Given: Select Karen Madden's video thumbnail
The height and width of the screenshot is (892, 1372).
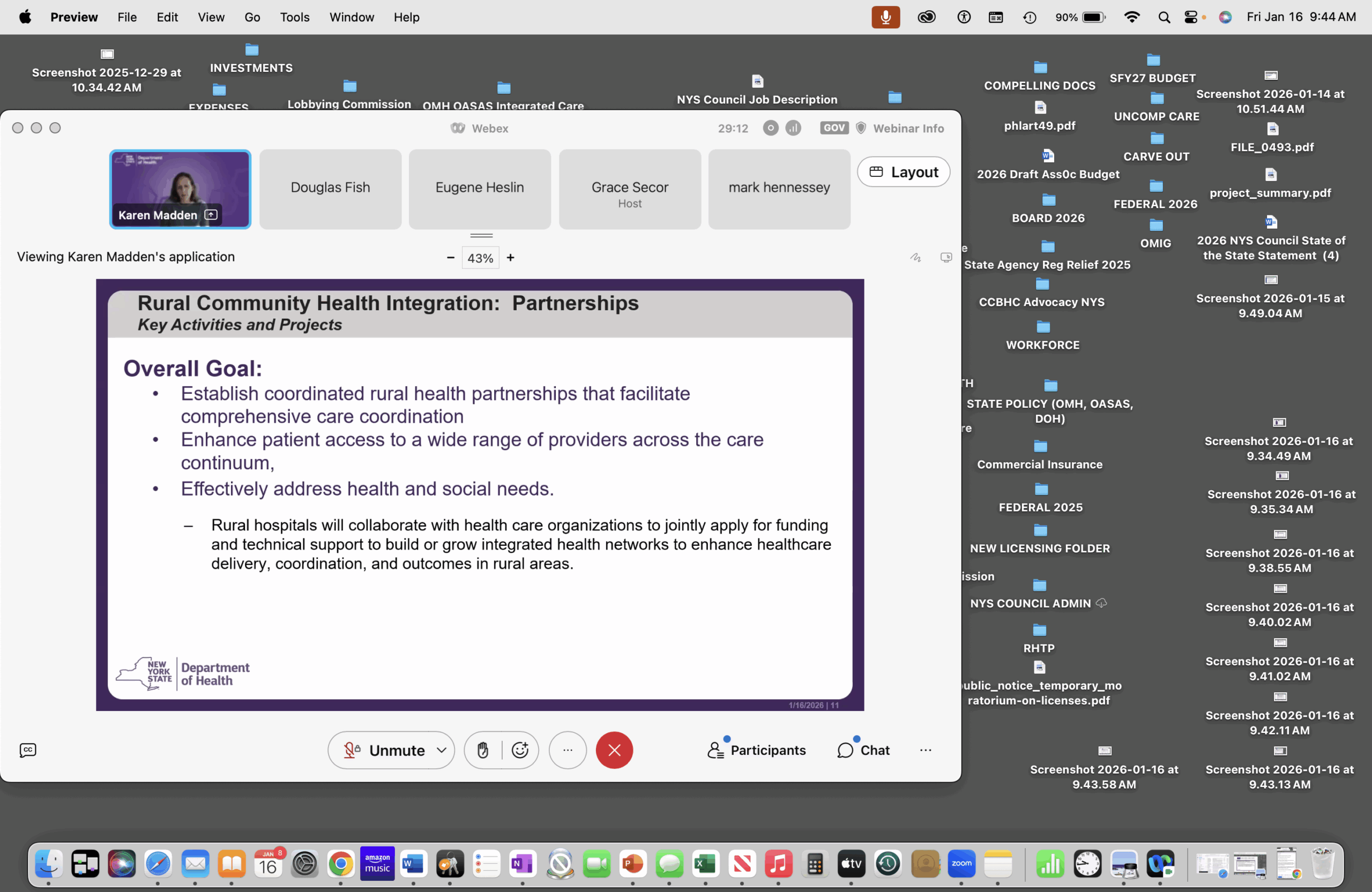Looking at the screenshot, I should click(x=180, y=189).
